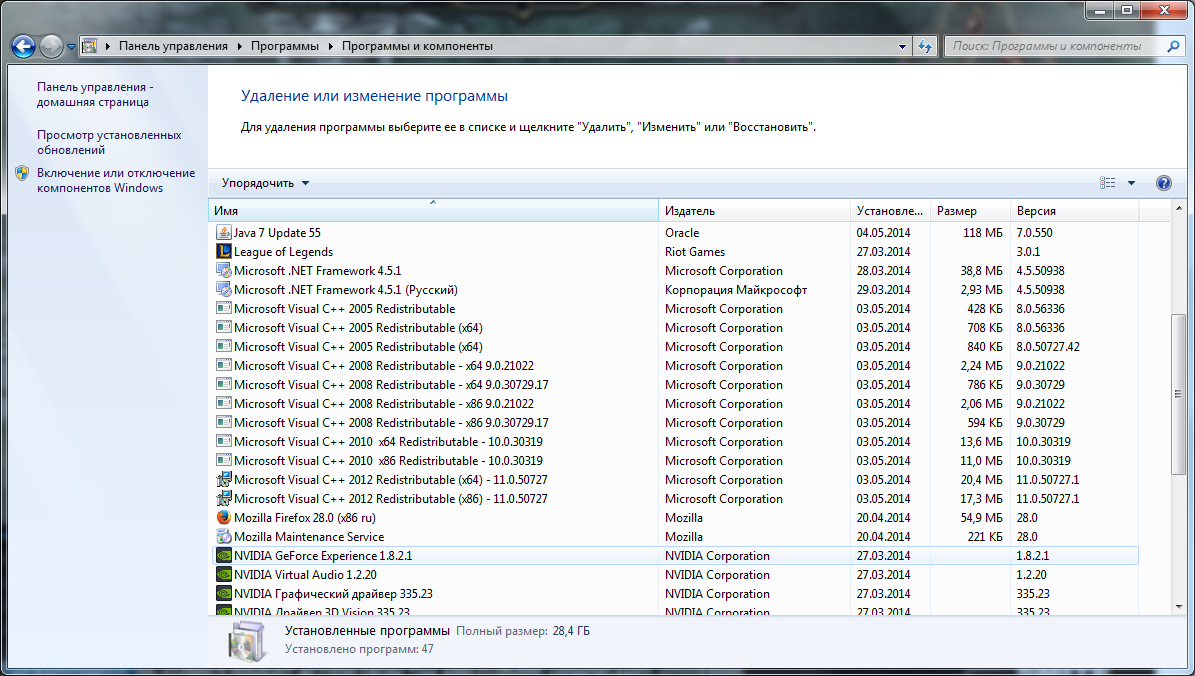Select Visual C++ 2005 Redistributable version 8.0.50727.42
This screenshot has height=676, width=1195.
tap(674, 347)
